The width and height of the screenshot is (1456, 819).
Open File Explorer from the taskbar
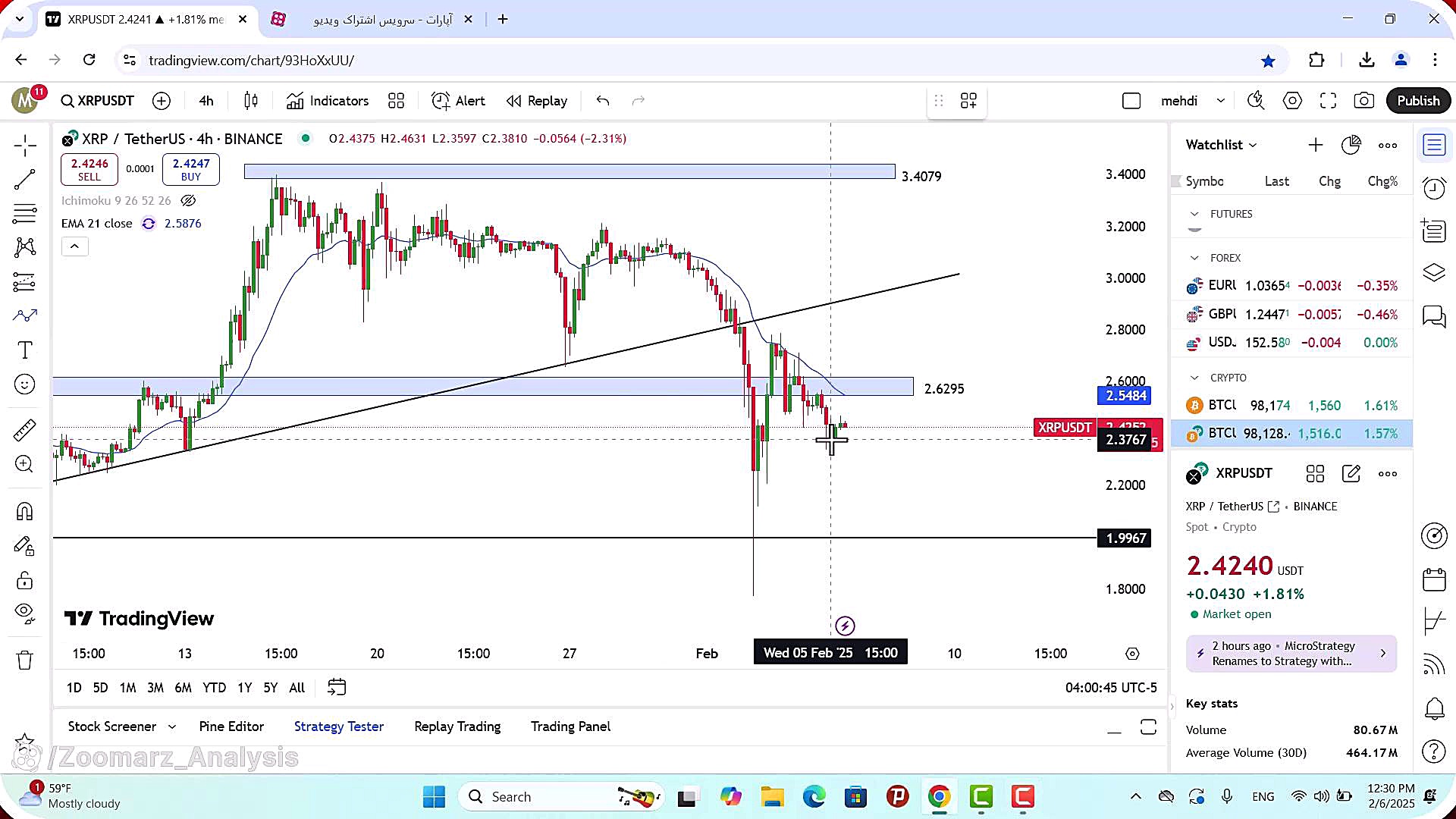coord(772,797)
